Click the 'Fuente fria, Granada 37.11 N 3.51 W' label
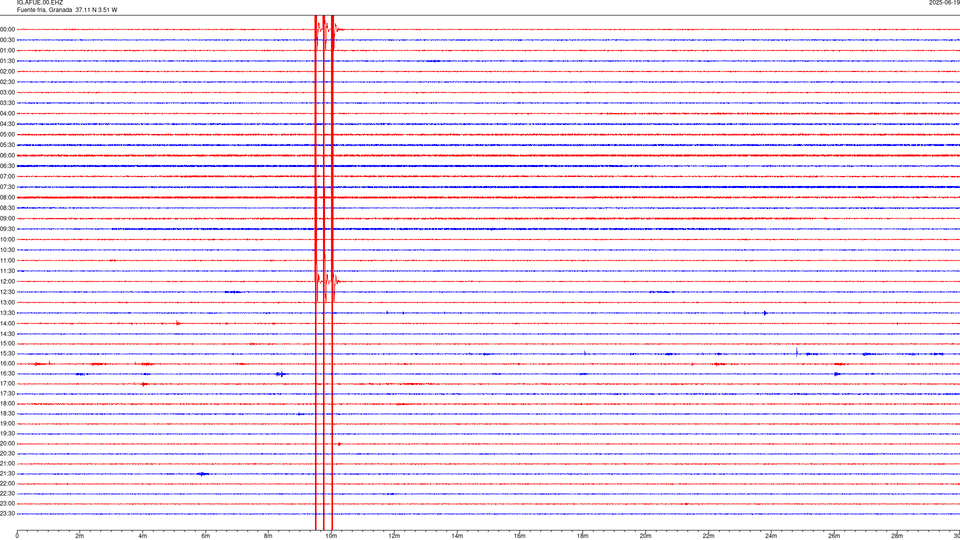This screenshot has width=960, height=540. pos(67,10)
